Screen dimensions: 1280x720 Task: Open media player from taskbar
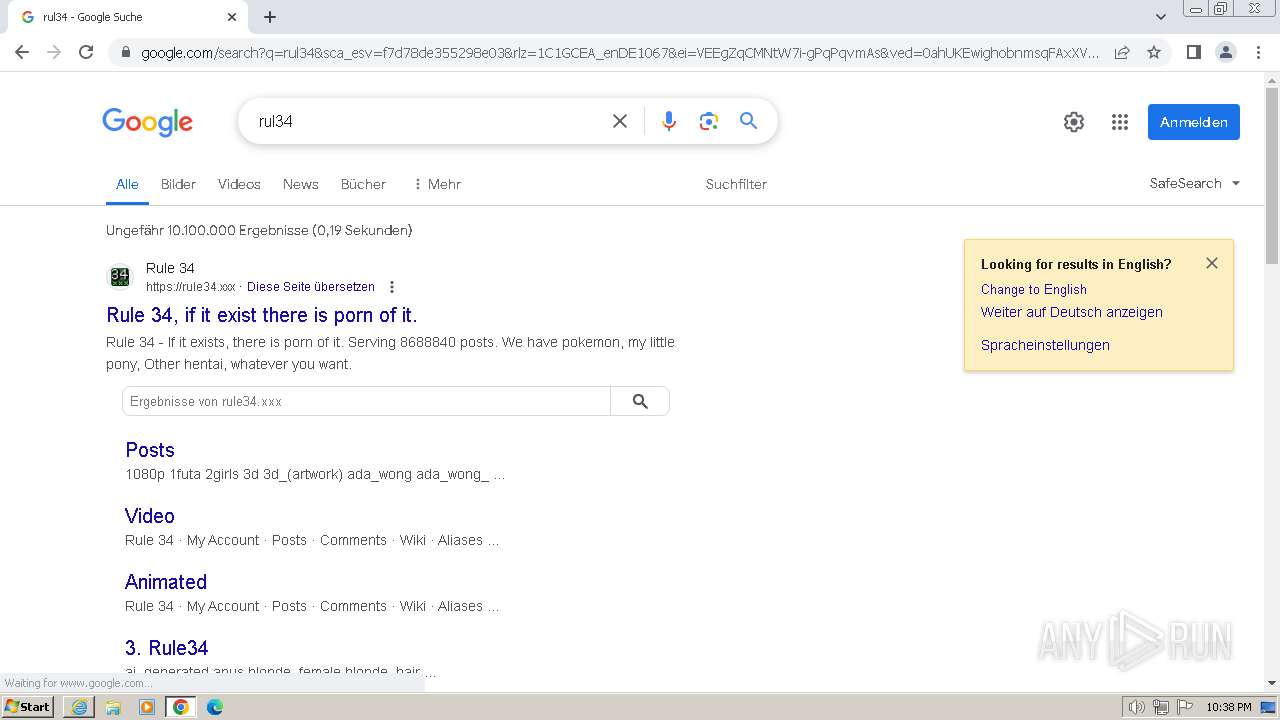click(x=147, y=707)
